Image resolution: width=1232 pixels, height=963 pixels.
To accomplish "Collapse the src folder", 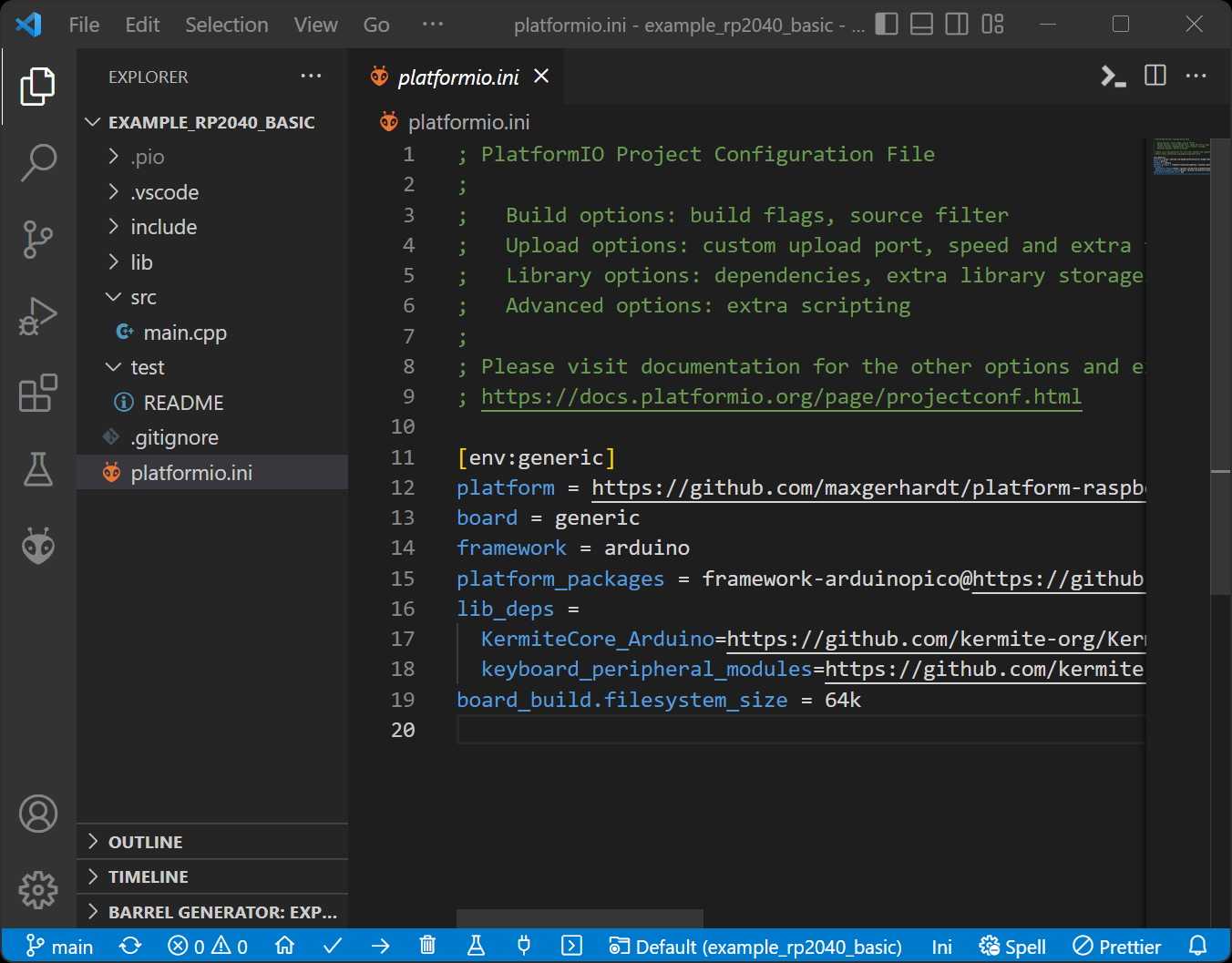I will (143, 298).
